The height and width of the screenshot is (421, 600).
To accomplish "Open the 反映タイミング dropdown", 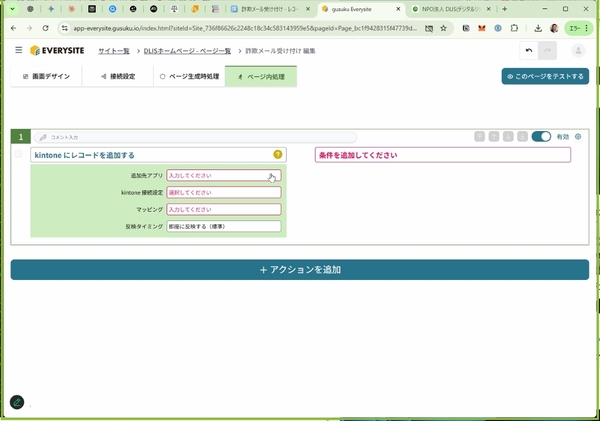I will point(224,227).
